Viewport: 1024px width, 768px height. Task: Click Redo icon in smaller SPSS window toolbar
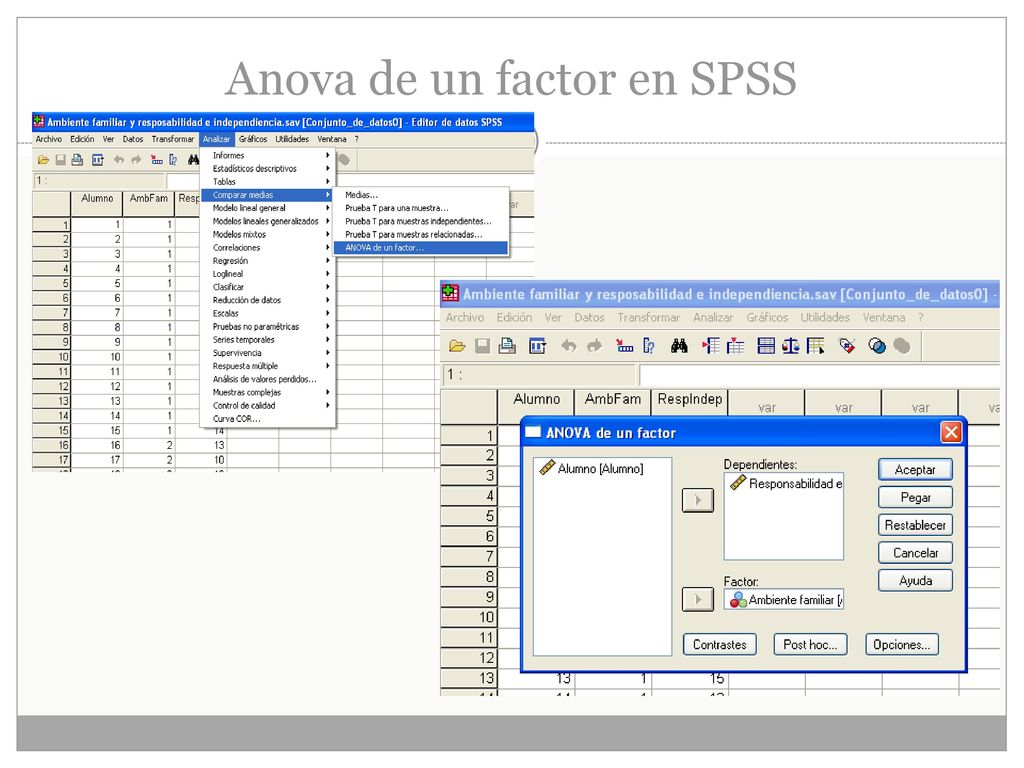coord(136,160)
